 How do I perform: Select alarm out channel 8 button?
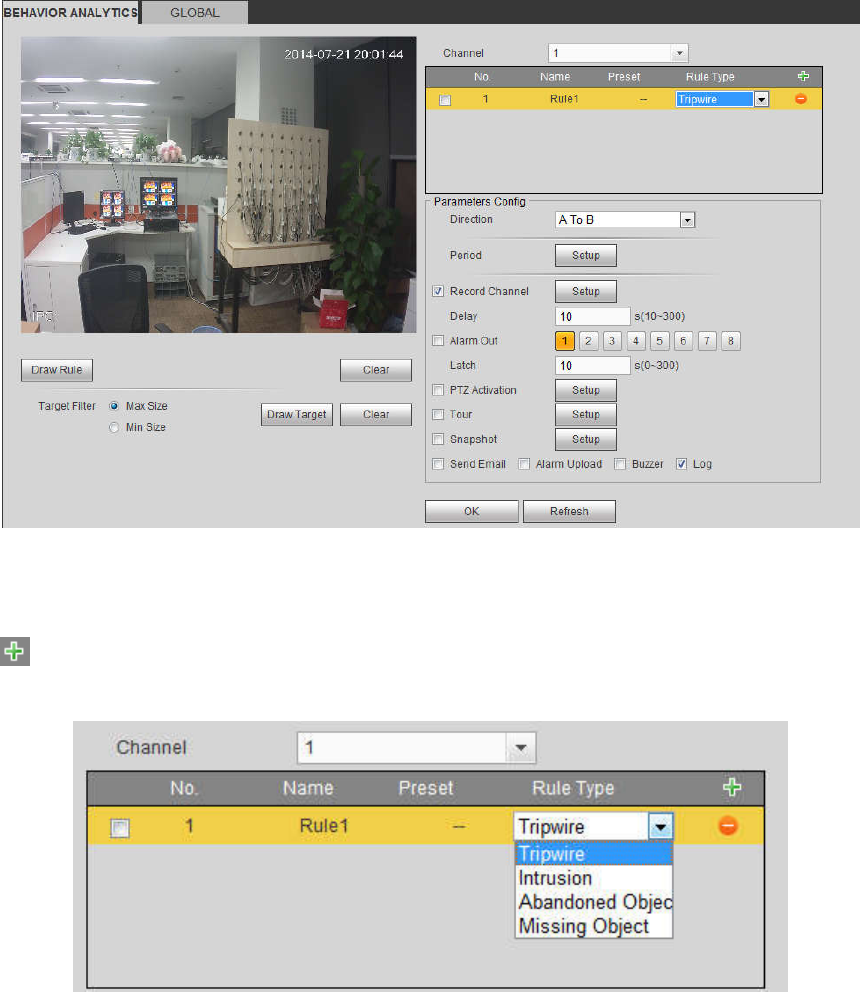[x=731, y=341]
